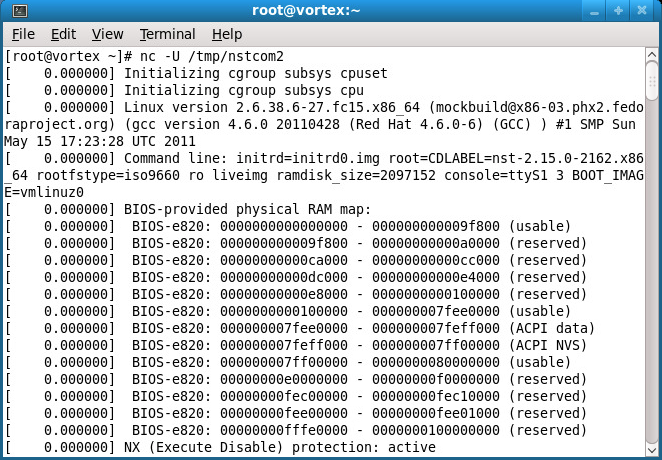
Task: Click the text '(Red Hat 4.6.0-6)'
Action: [x=415, y=124]
